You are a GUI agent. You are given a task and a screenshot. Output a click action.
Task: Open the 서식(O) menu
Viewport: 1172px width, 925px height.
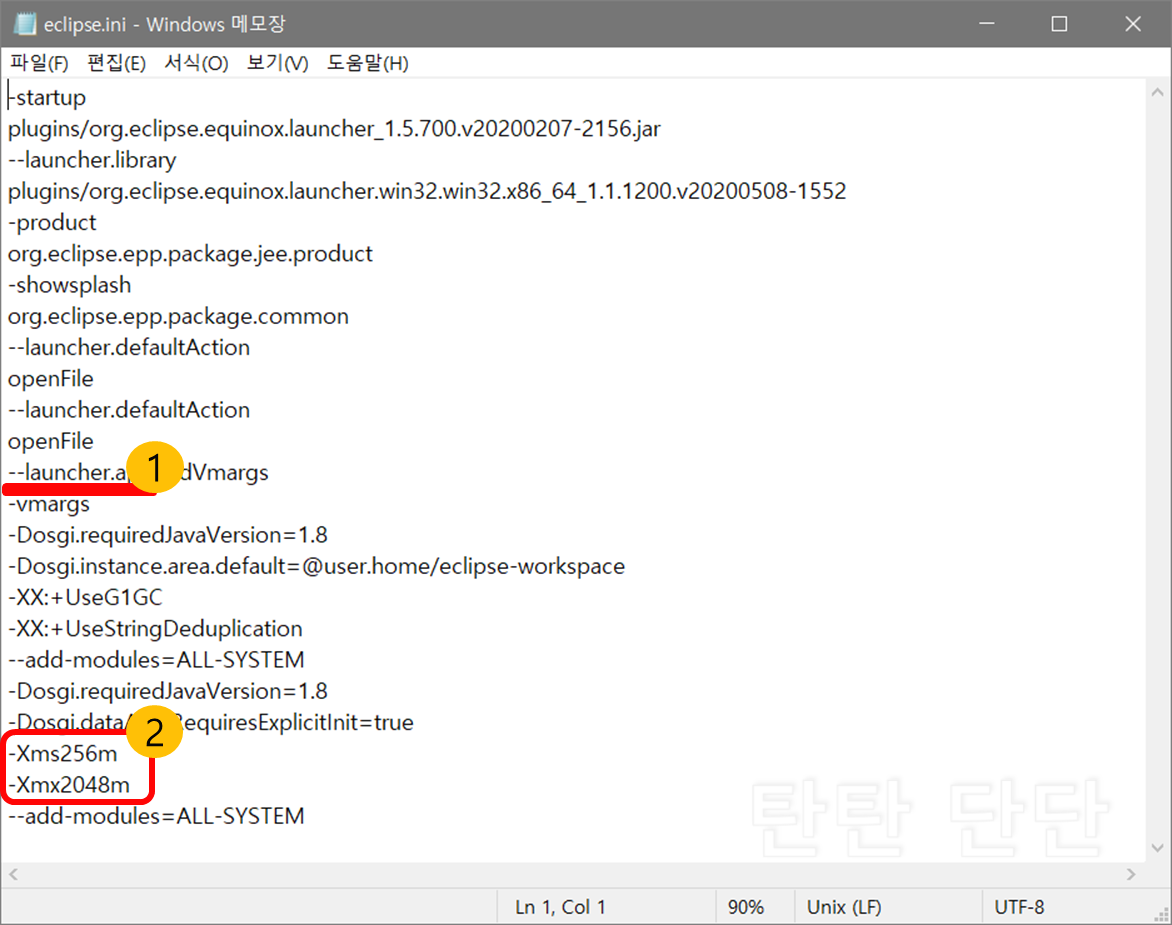(196, 64)
